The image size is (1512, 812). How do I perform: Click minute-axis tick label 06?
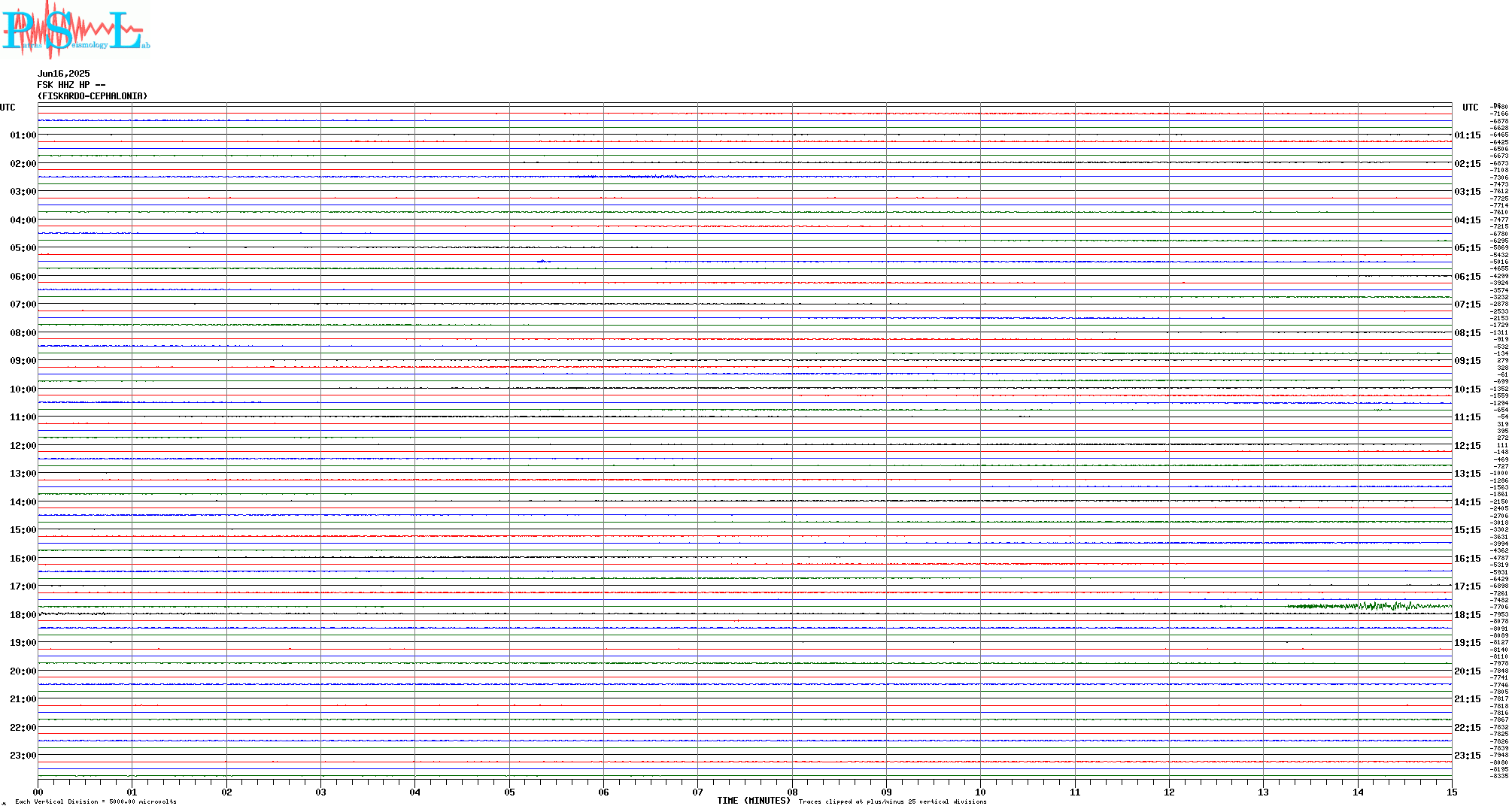coord(604,792)
